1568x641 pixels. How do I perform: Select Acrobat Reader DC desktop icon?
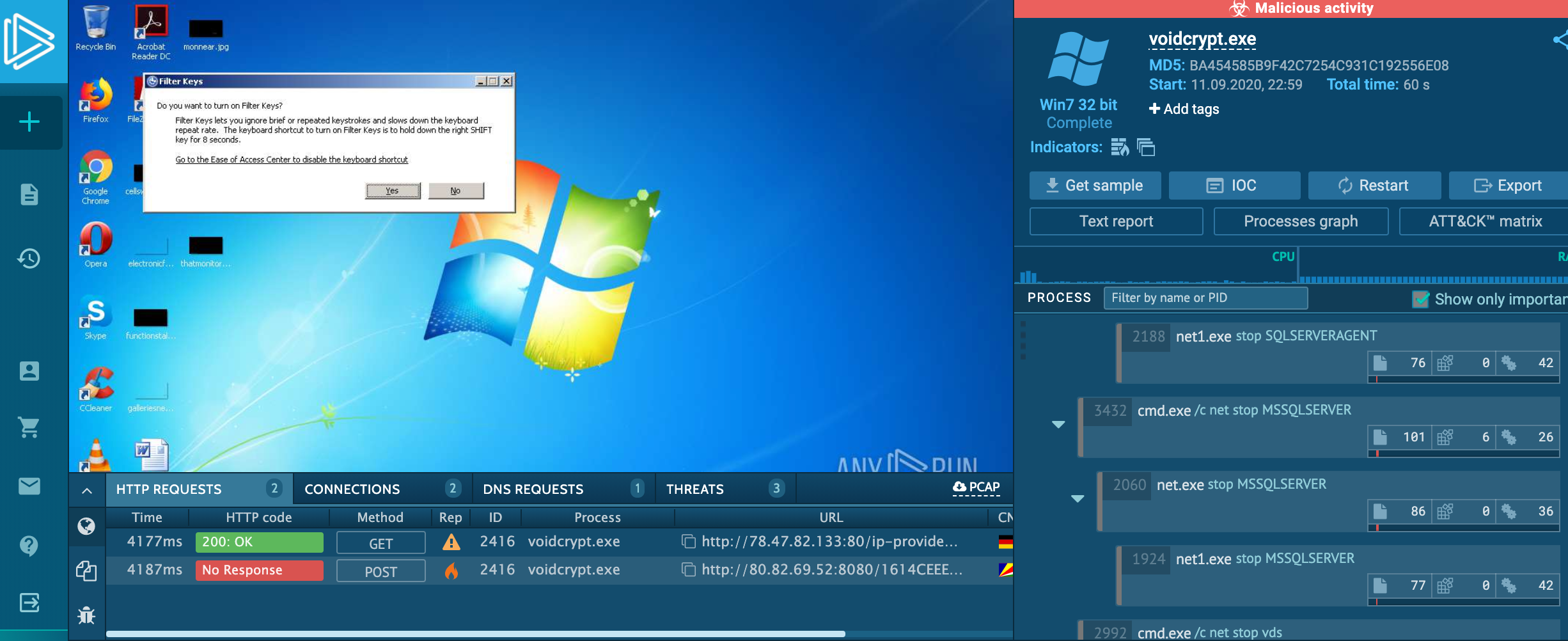point(151,32)
